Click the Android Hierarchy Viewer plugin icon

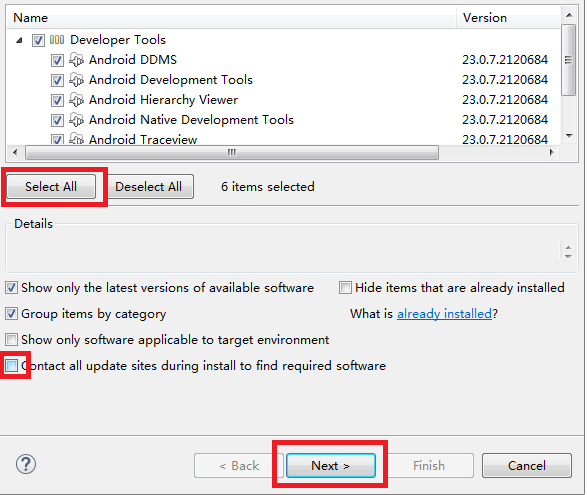(76, 100)
